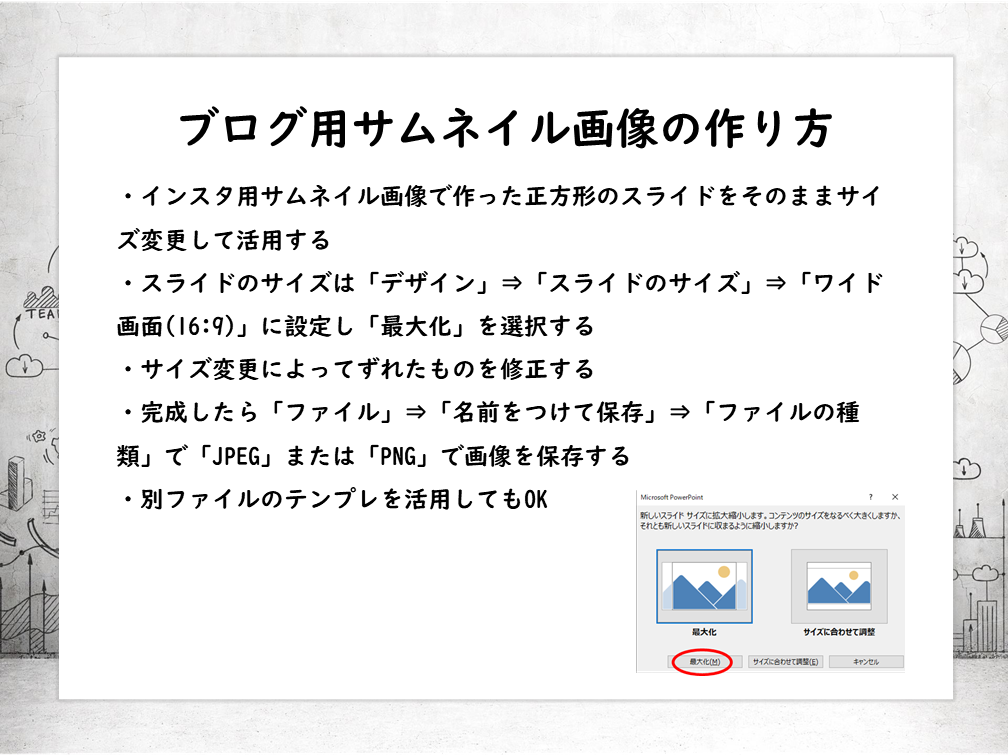Select the サイズに合わせて調整 preview thumbnail
The image size is (1008, 756).
(x=838, y=585)
